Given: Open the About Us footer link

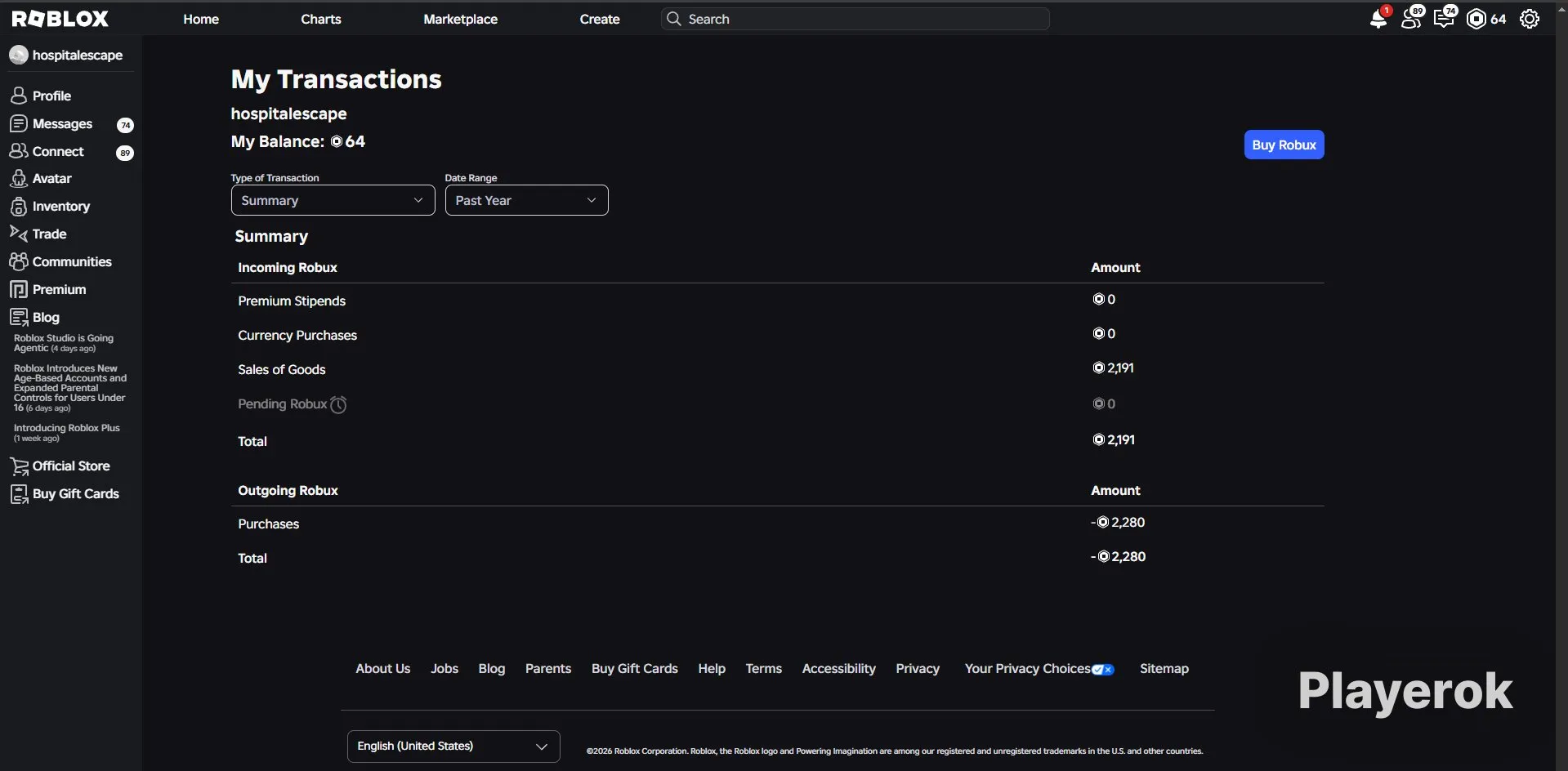Looking at the screenshot, I should 382,668.
